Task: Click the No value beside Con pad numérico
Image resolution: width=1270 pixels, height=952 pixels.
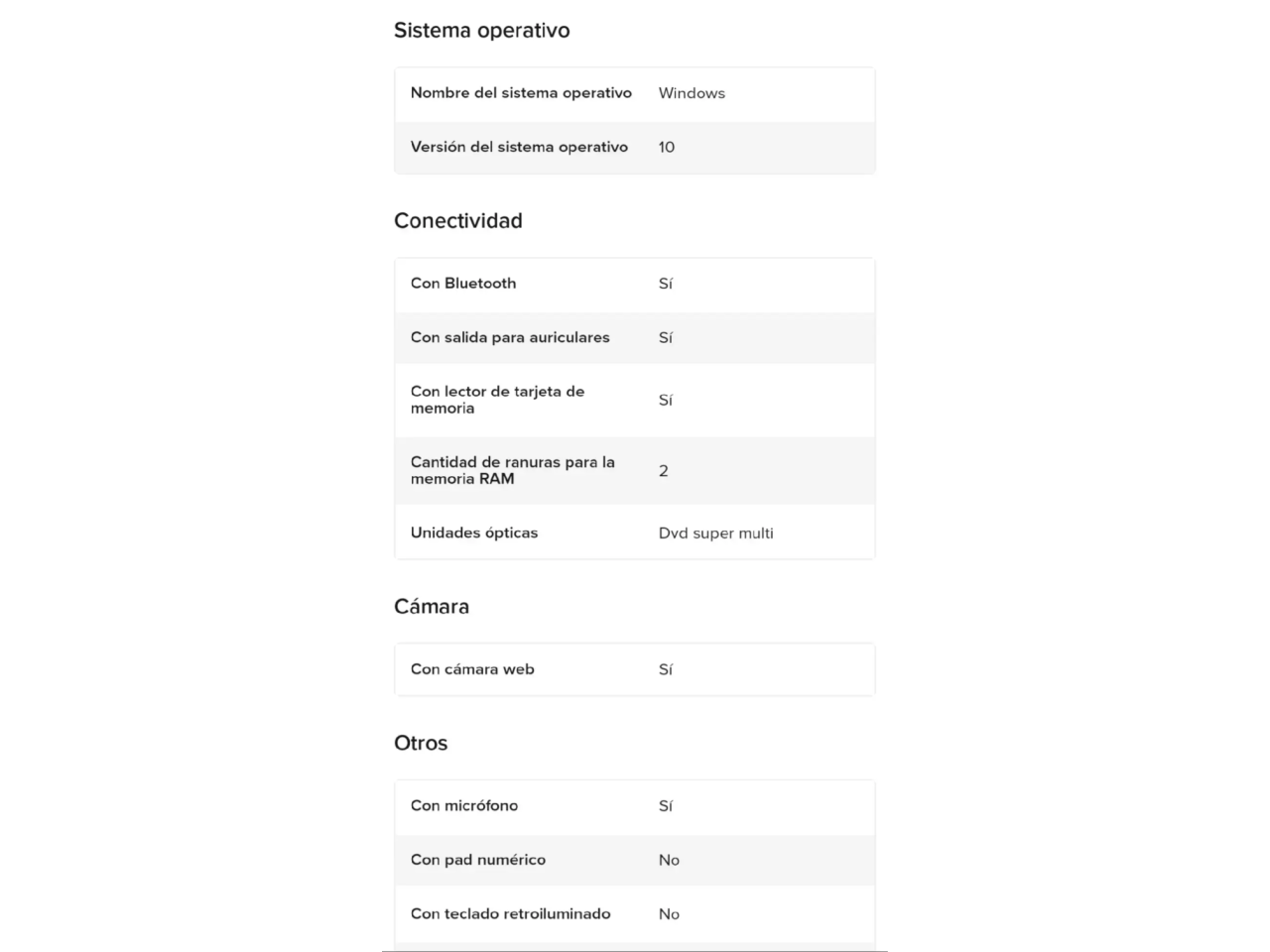Action: tap(669, 860)
